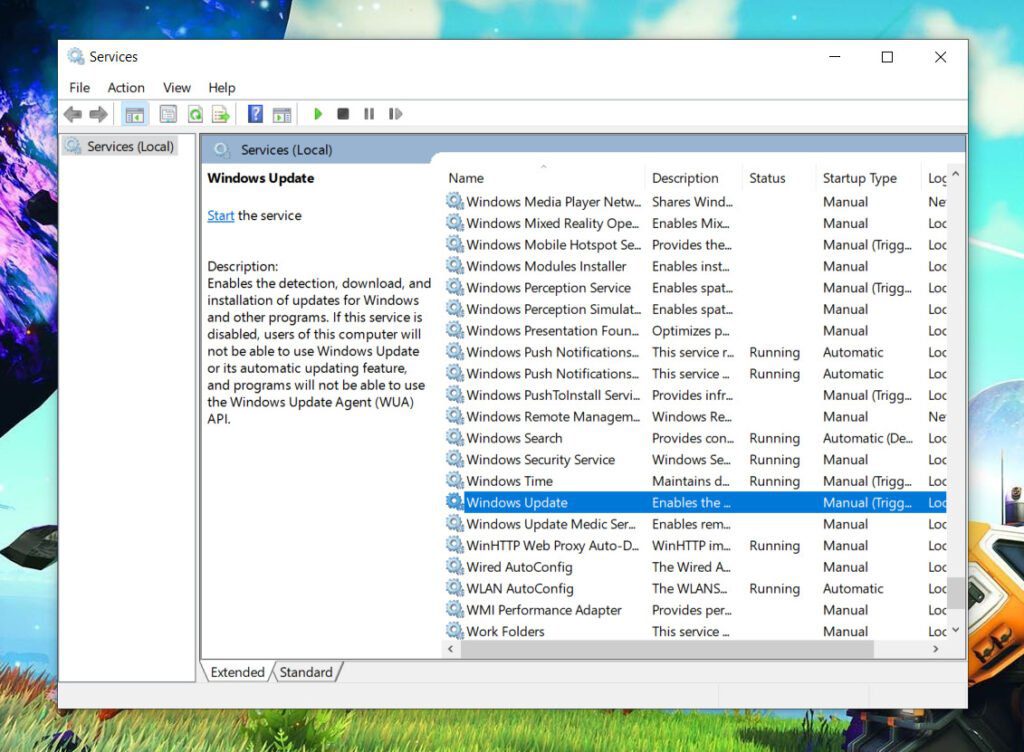Open the File menu

80,87
